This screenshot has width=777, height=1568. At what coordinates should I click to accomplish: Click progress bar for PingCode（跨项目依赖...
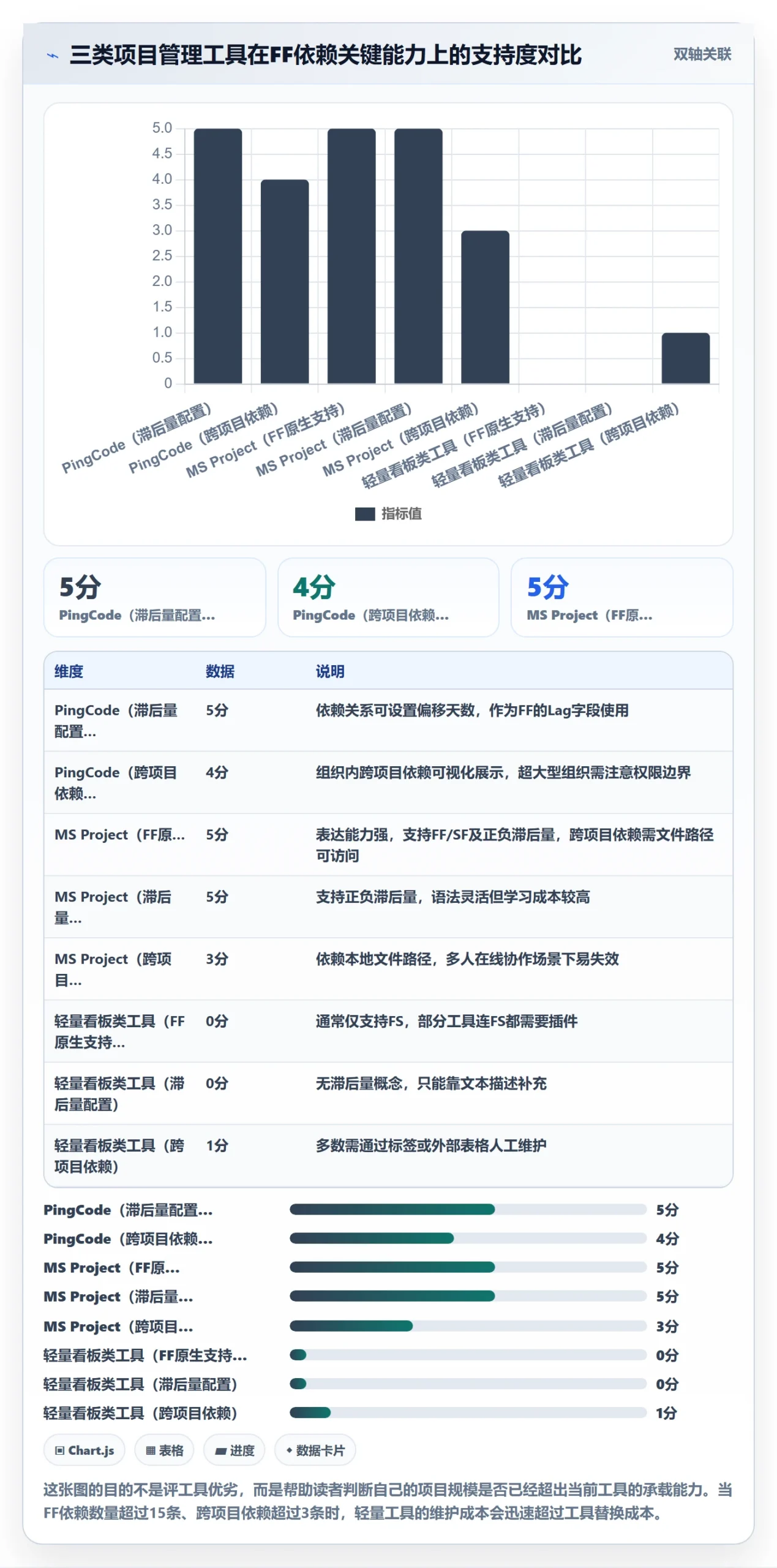coord(468,1238)
